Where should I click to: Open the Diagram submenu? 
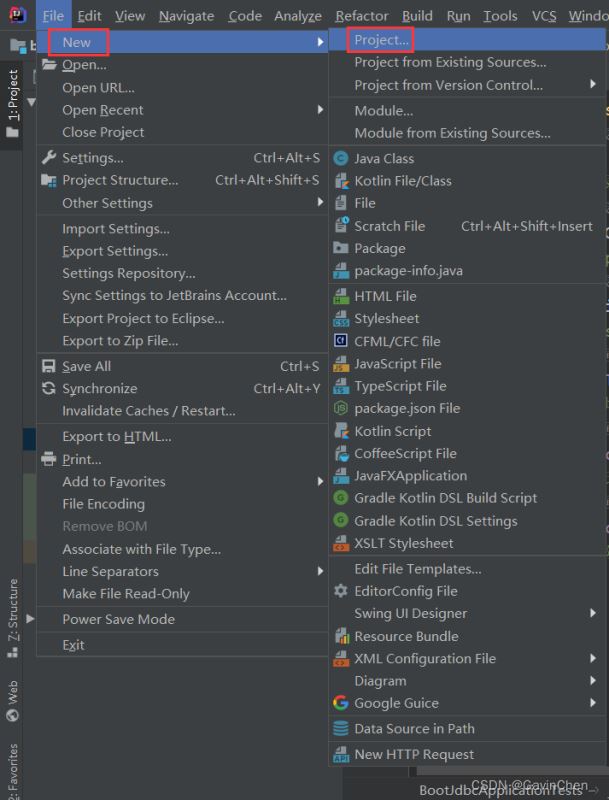tap(380, 681)
